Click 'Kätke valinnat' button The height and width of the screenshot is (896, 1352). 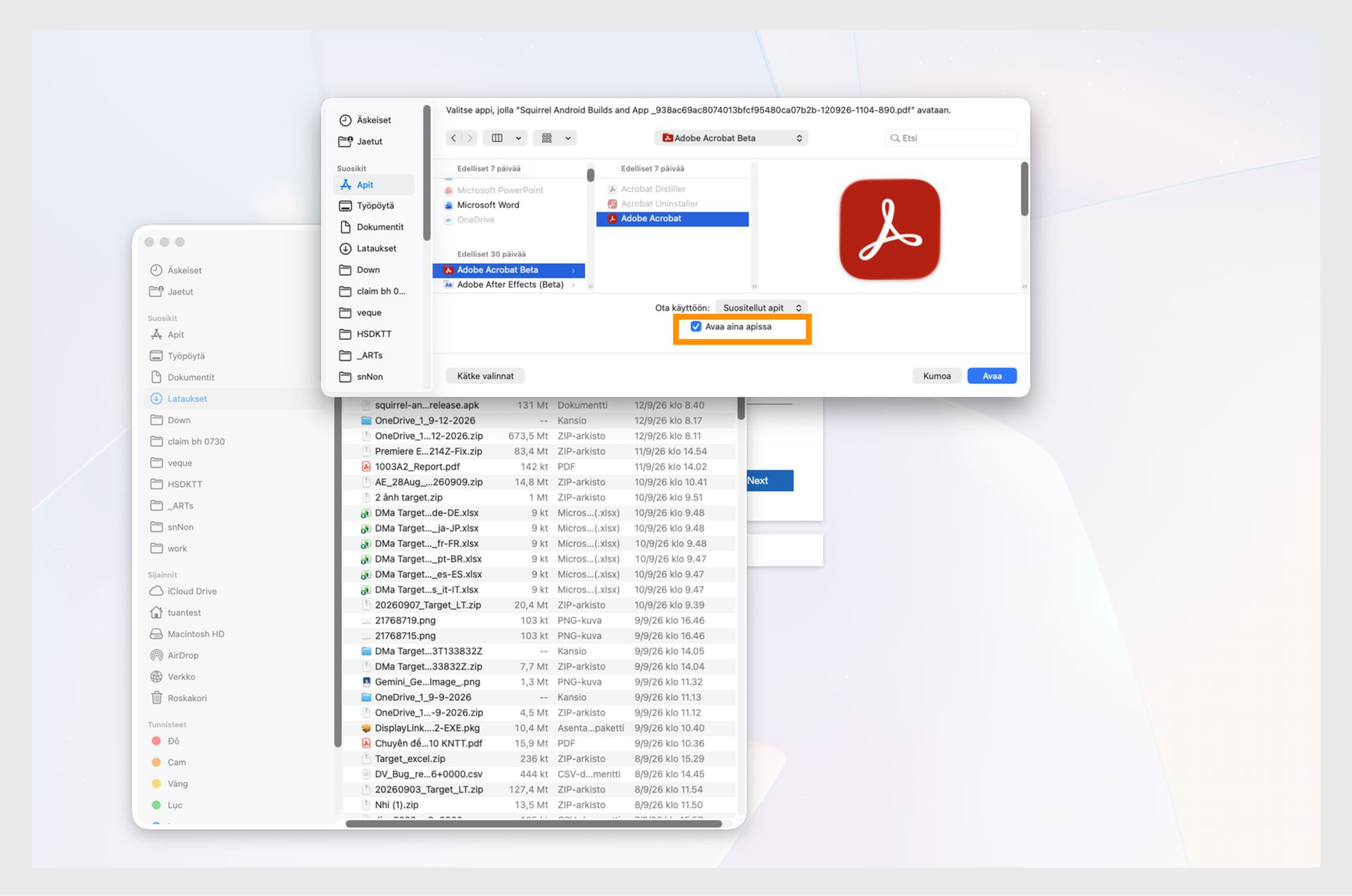click(x=485, y=376)
